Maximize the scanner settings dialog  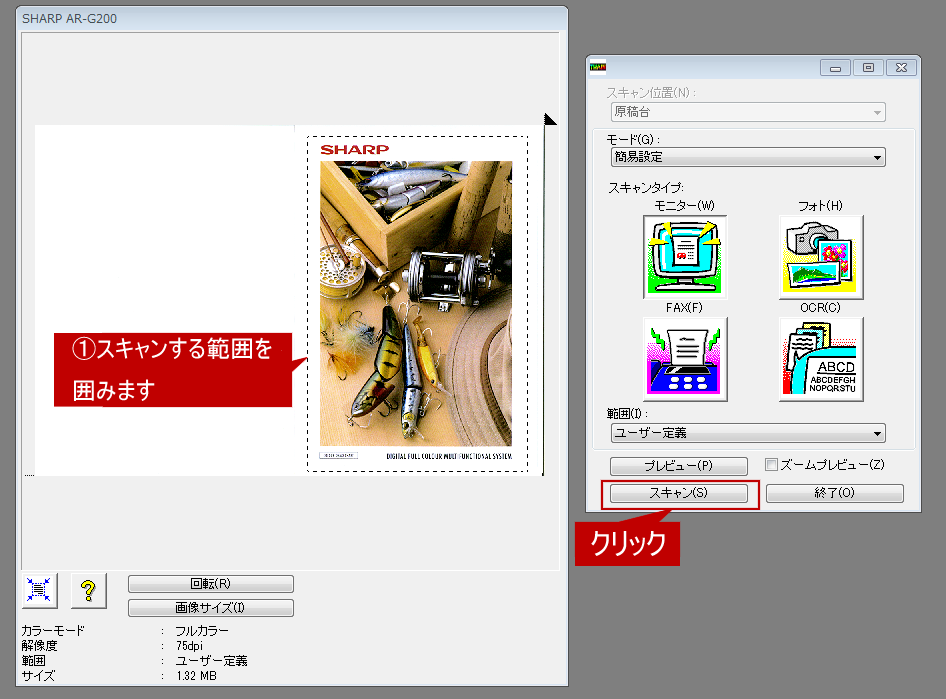pos(868,68)
